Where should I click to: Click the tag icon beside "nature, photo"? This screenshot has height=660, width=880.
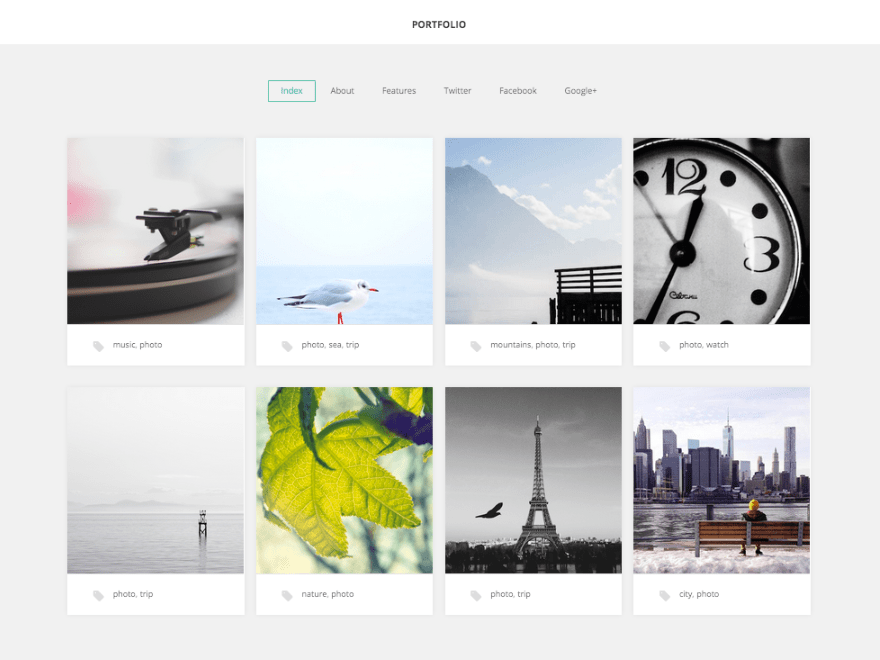tap(286, 593)
